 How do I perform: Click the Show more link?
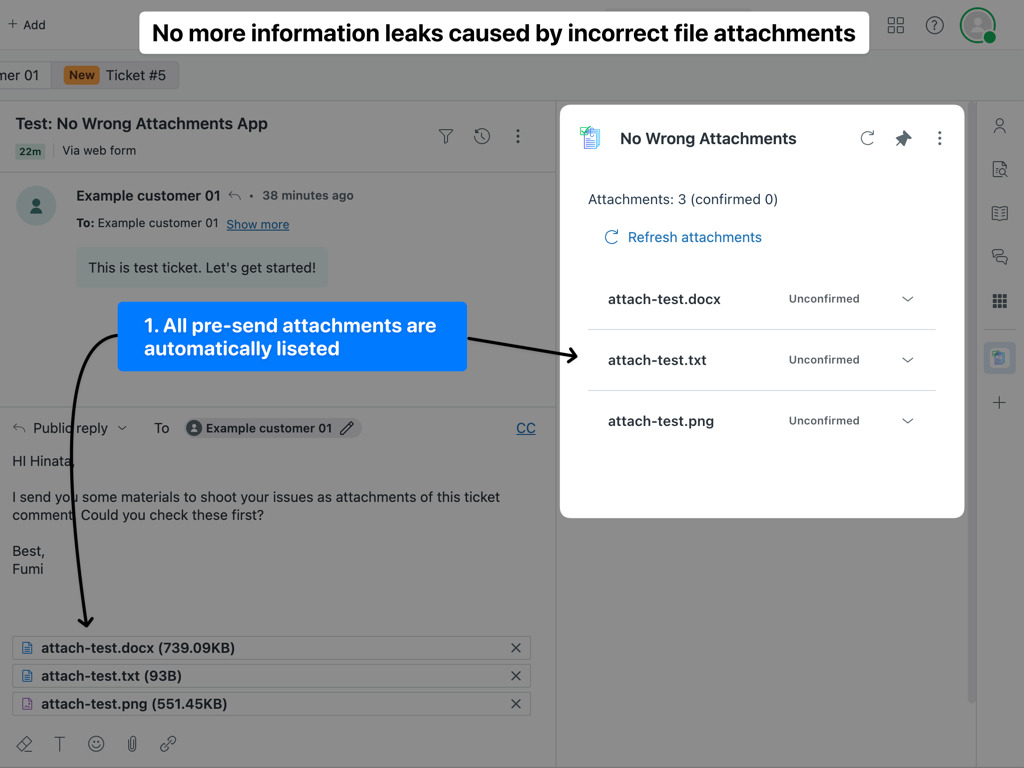257,224
